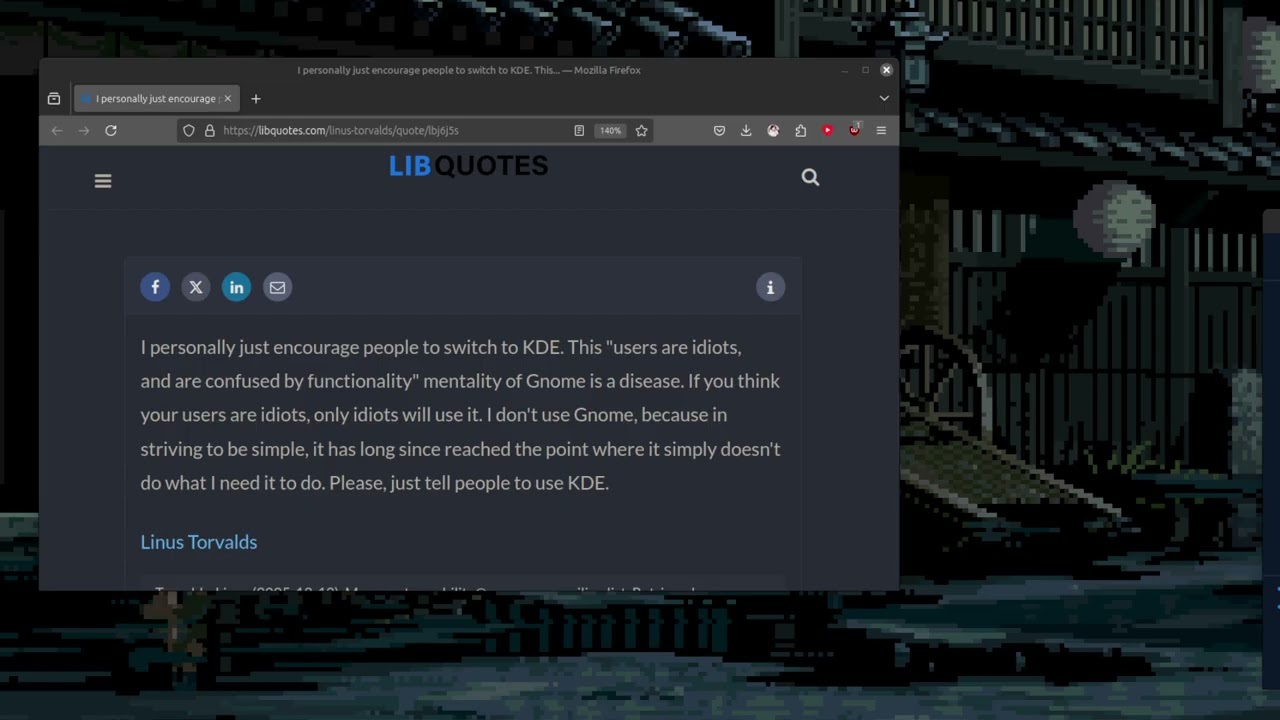Open Firefox View button
This screenshot has height=720, width=1280.
coord(54,98)
